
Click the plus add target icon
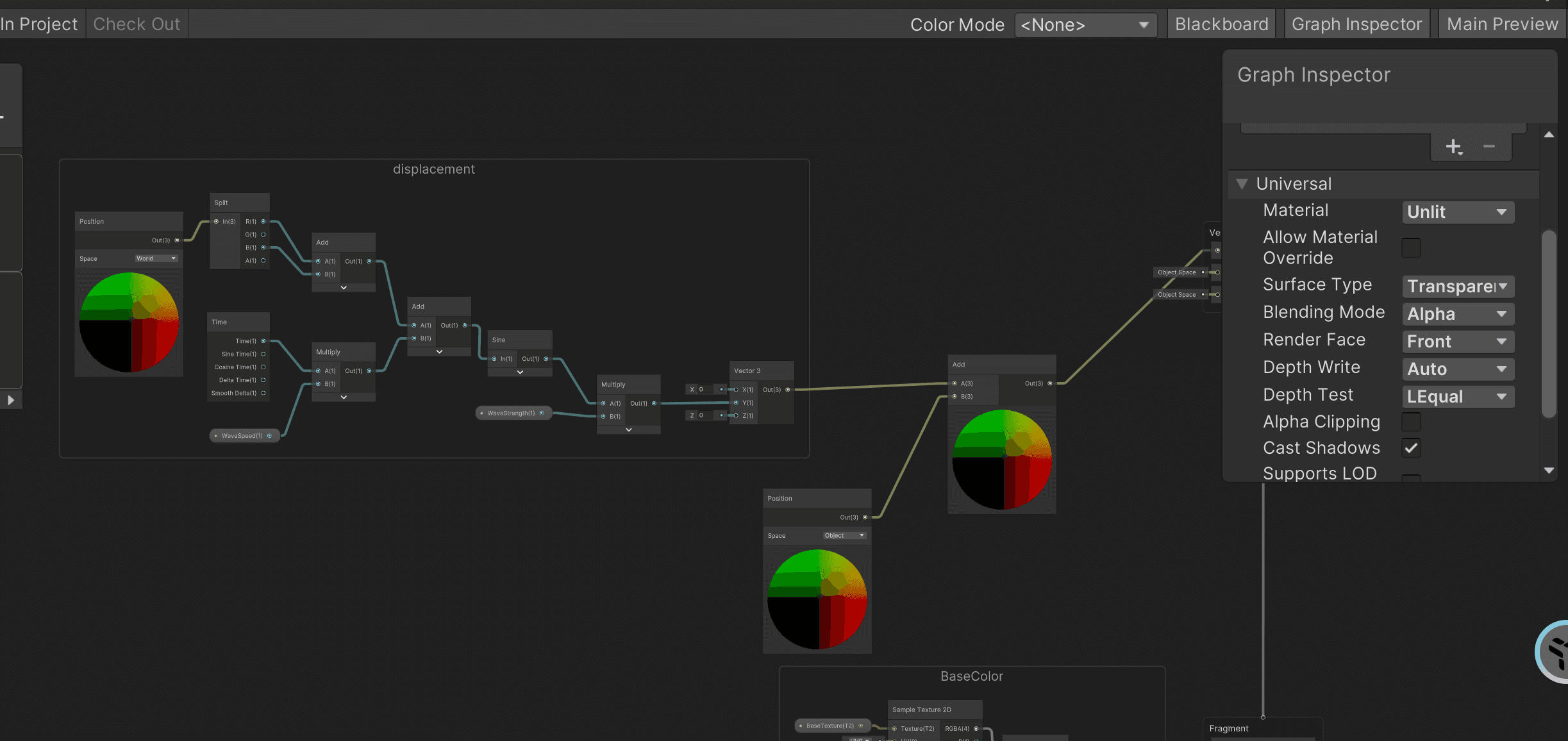(x=1453, y=147)
